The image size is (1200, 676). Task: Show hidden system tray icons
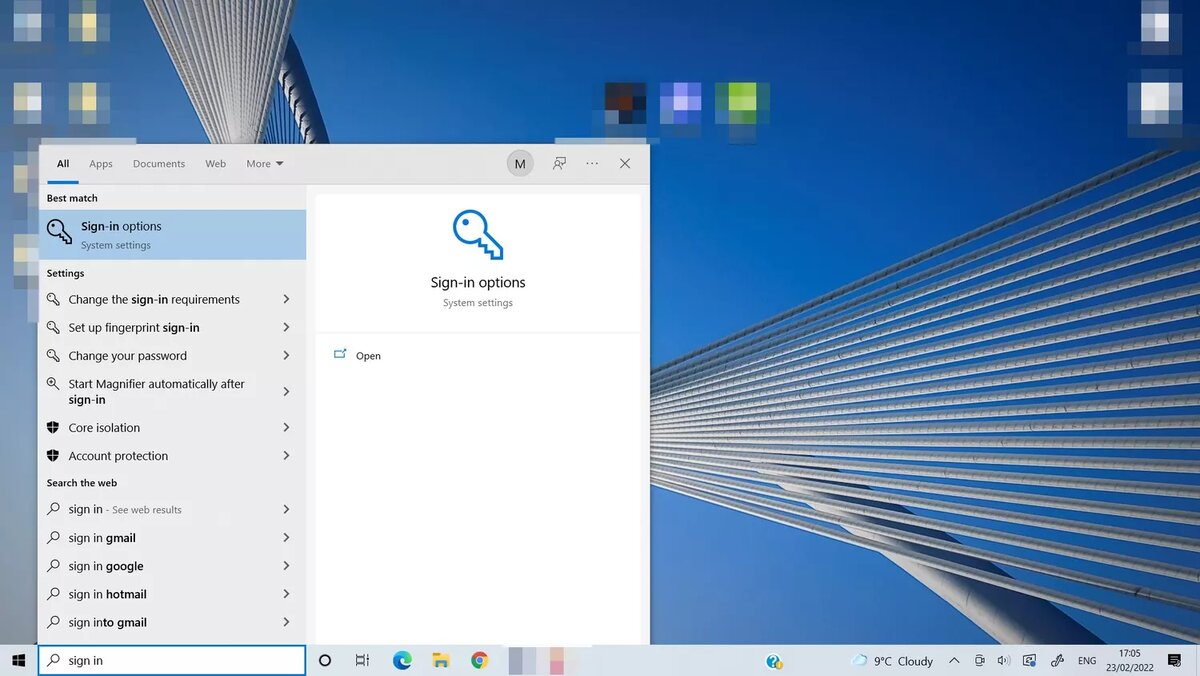(954, 661)
